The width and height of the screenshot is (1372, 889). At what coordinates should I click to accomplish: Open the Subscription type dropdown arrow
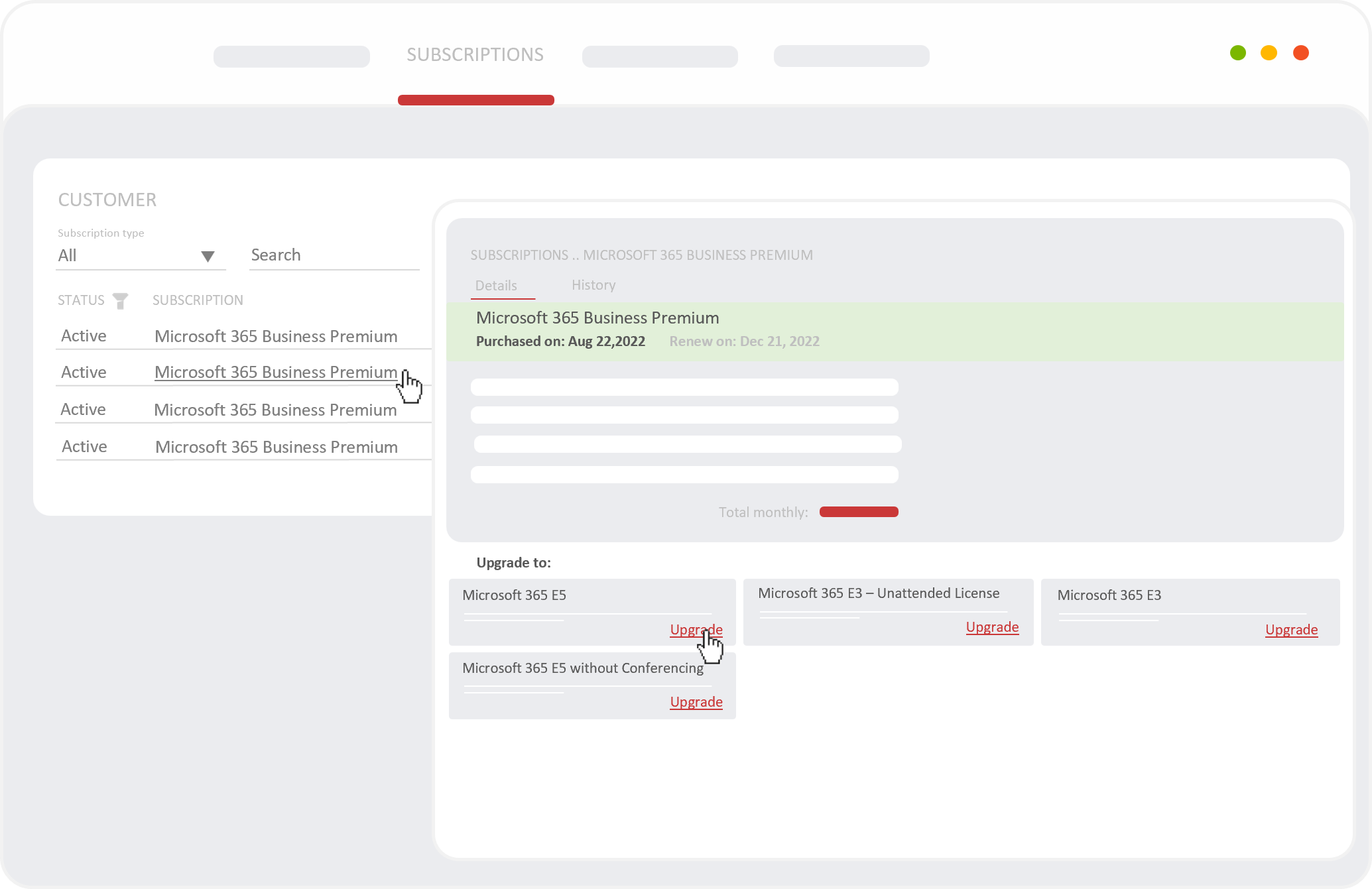(x=208, y=257)
